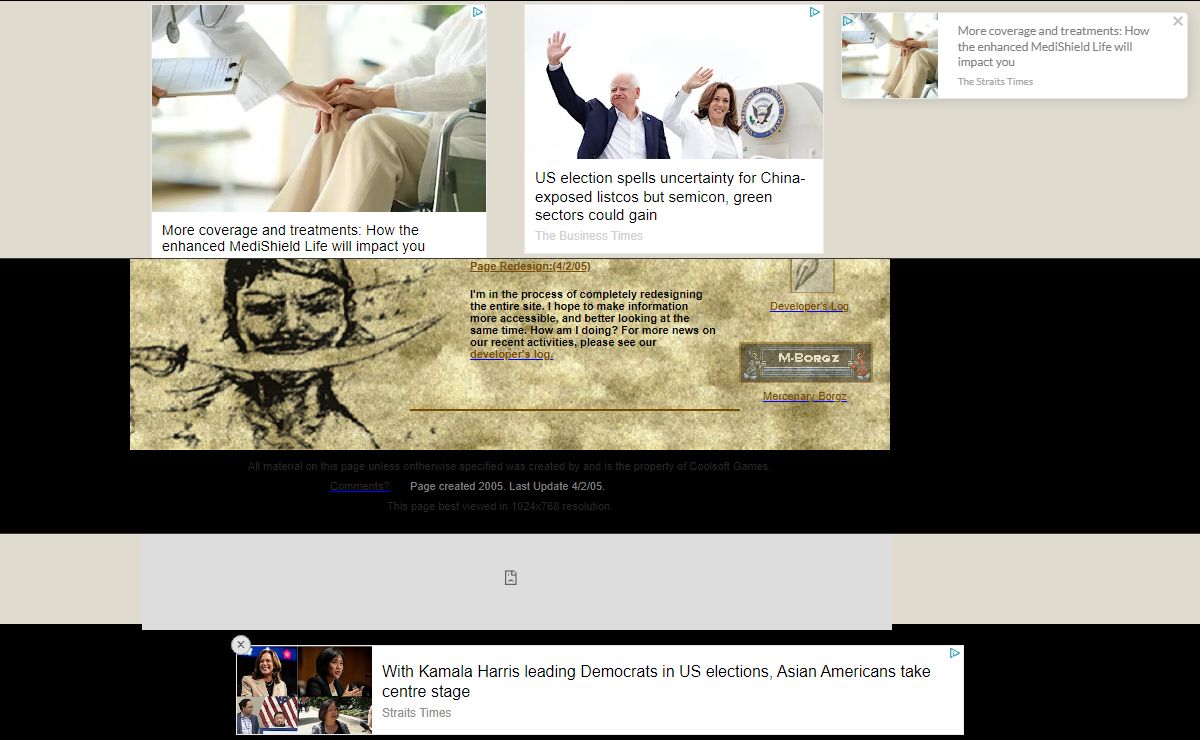The image size is (1200, 740).
Task: Click 'Page created 2005. Last Update' text
Action: pos(507,486)
